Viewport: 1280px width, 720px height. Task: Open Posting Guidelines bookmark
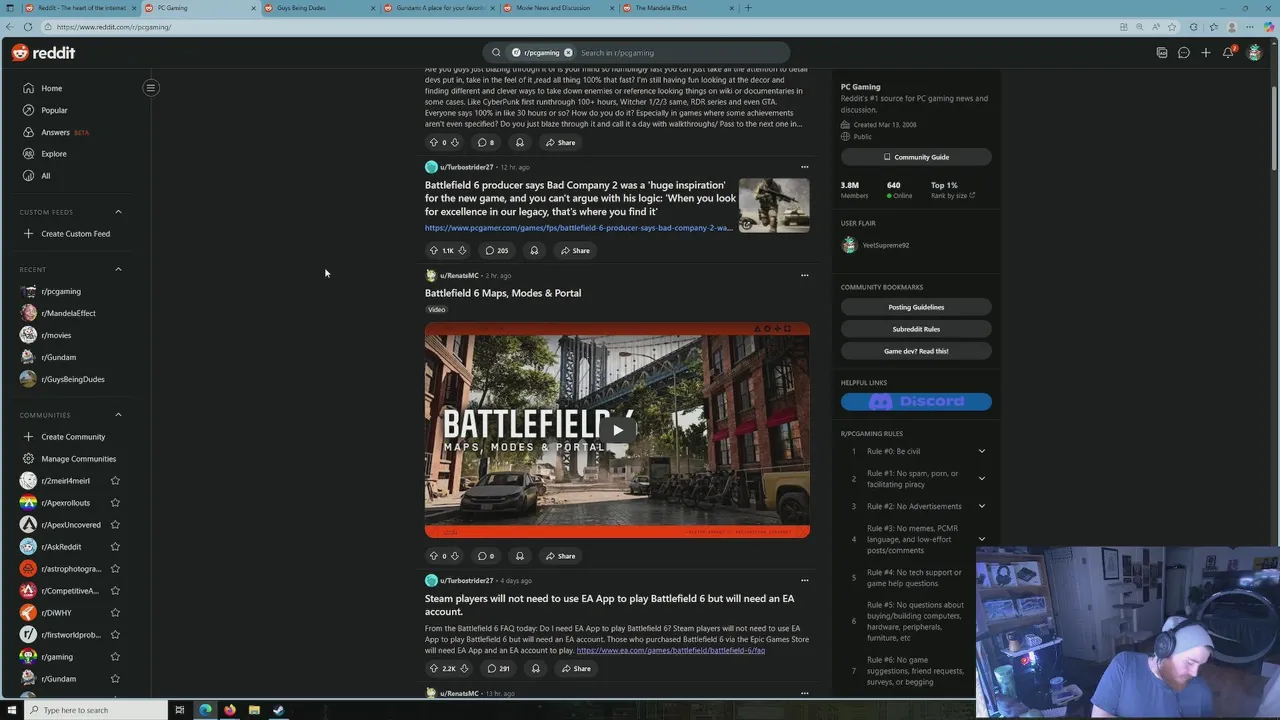(916, 307)
